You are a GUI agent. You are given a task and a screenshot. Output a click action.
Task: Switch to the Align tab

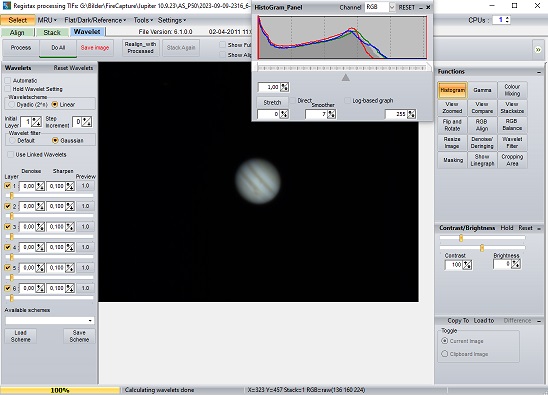pyautogui.click(x=17, y=33)
